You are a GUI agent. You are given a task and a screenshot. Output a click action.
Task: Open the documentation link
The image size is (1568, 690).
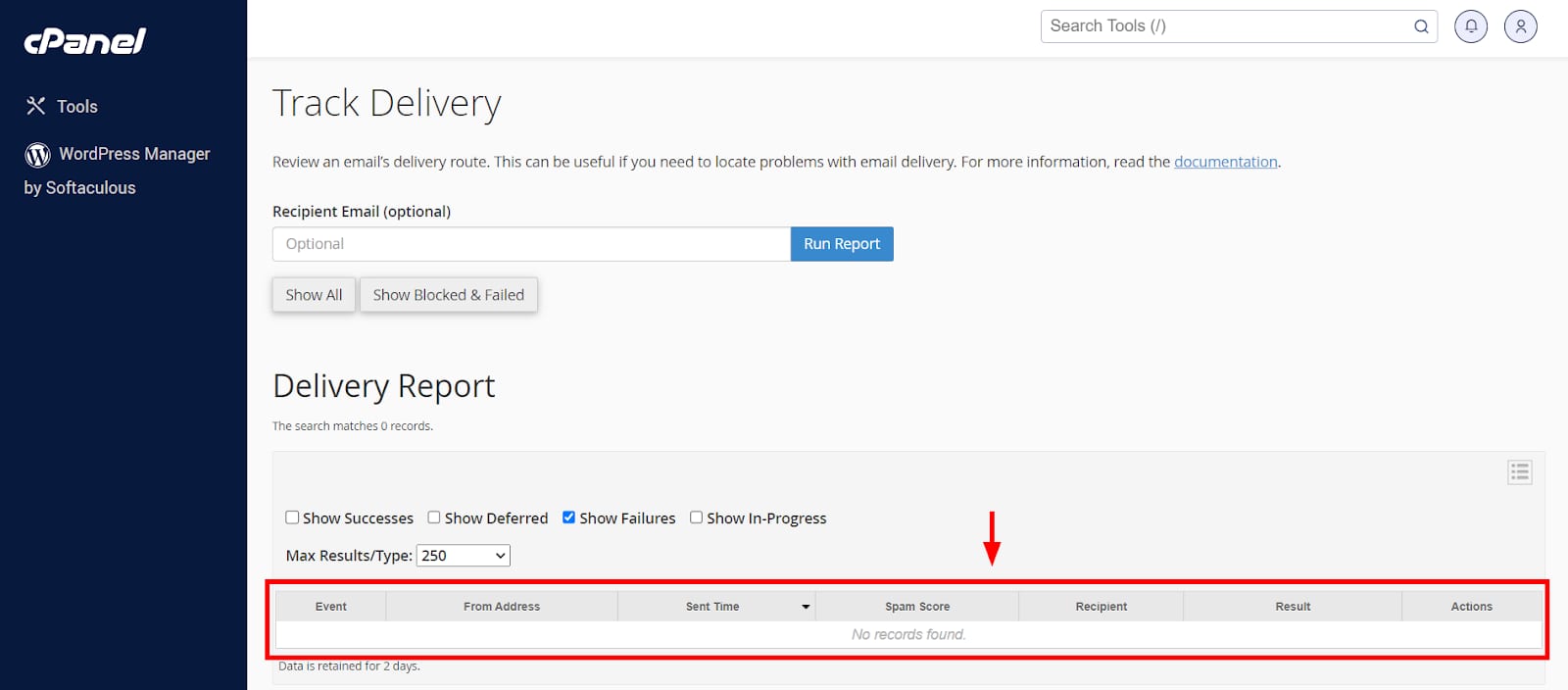pyautogui.click(x=1225, y=162)
